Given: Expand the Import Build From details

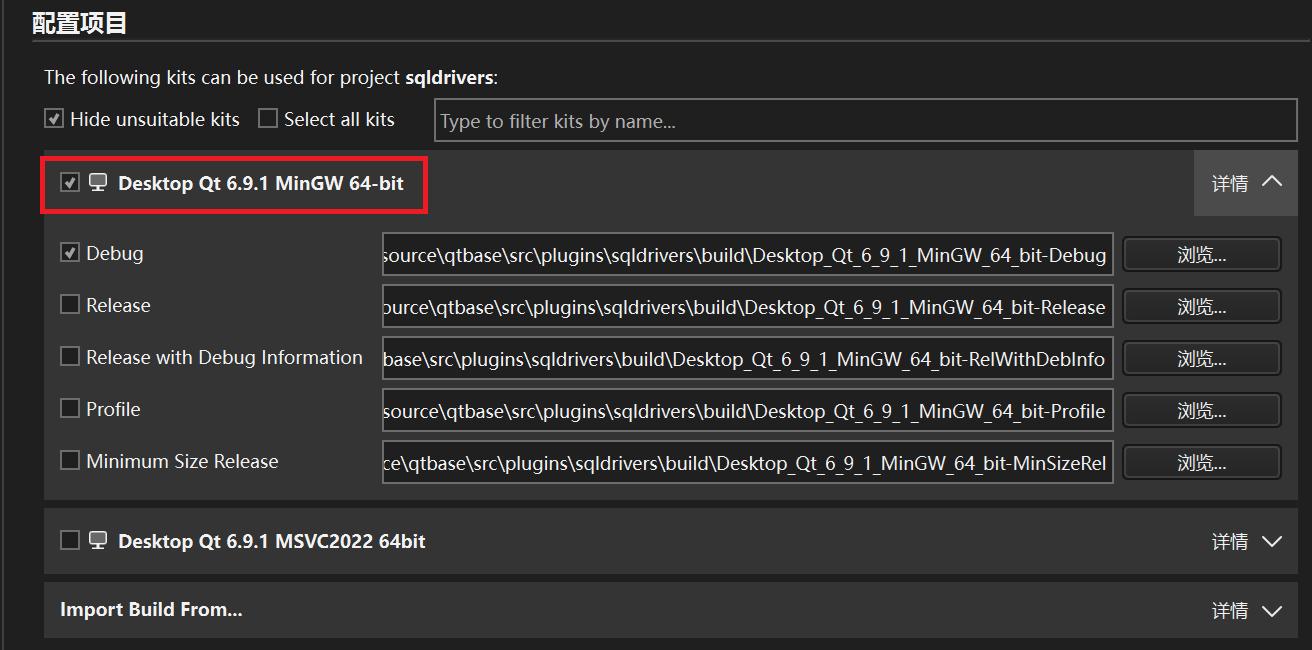Looking at the screenshot, I should (x=1246, y=610).
